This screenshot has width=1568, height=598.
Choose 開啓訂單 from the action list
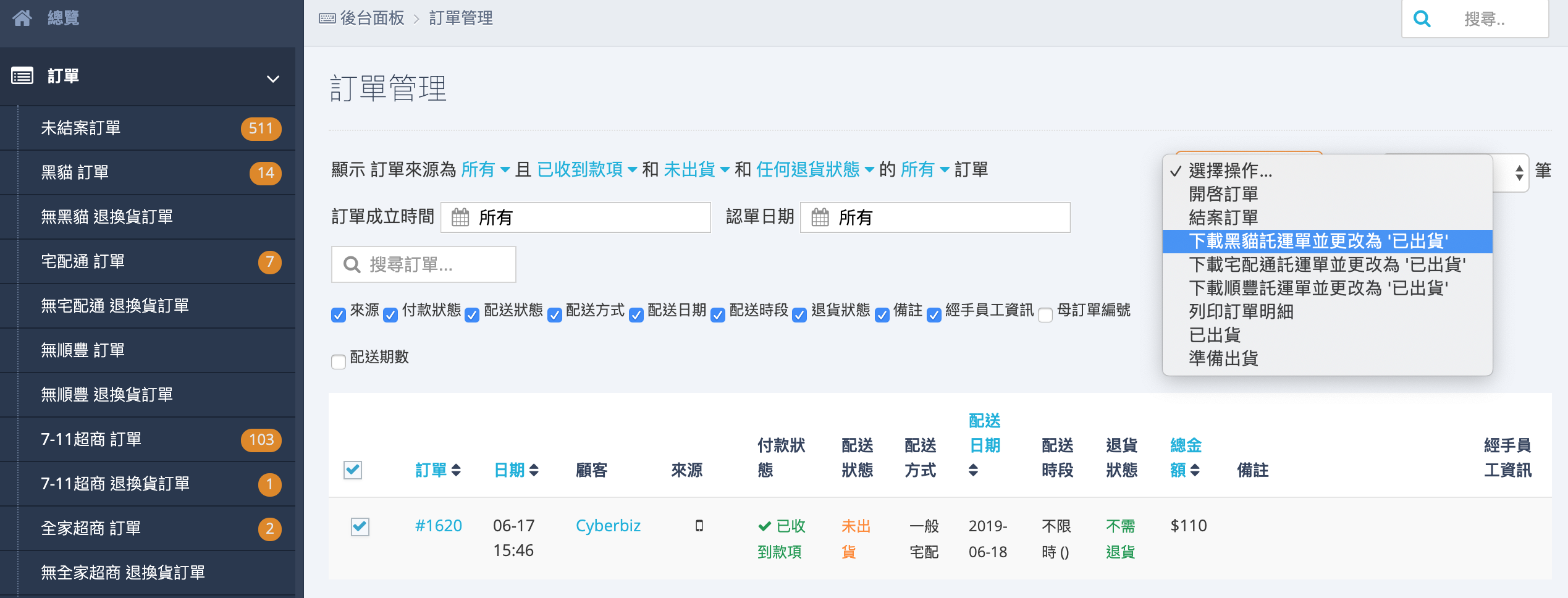point(1327,194)
